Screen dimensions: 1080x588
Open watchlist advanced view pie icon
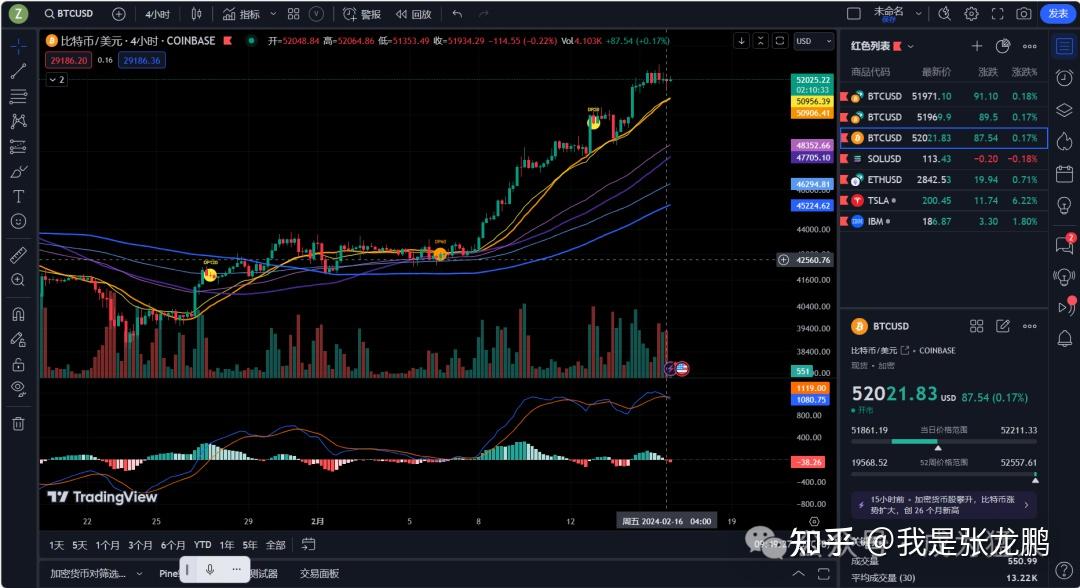1003,46
